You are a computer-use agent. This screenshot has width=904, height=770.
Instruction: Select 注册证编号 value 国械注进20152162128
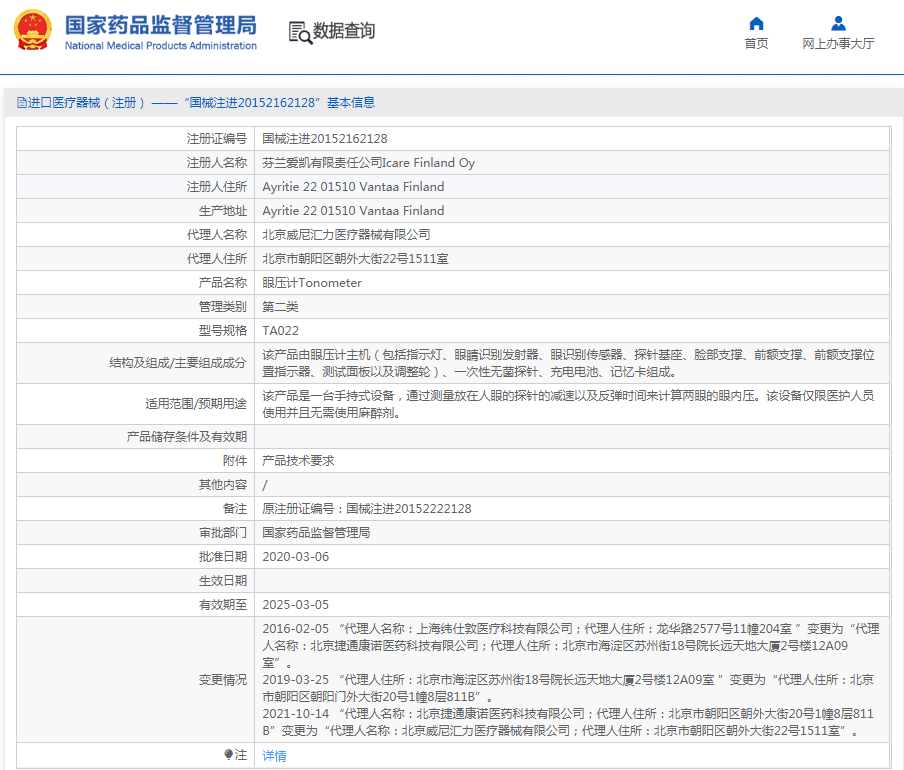tap(325, 139)
